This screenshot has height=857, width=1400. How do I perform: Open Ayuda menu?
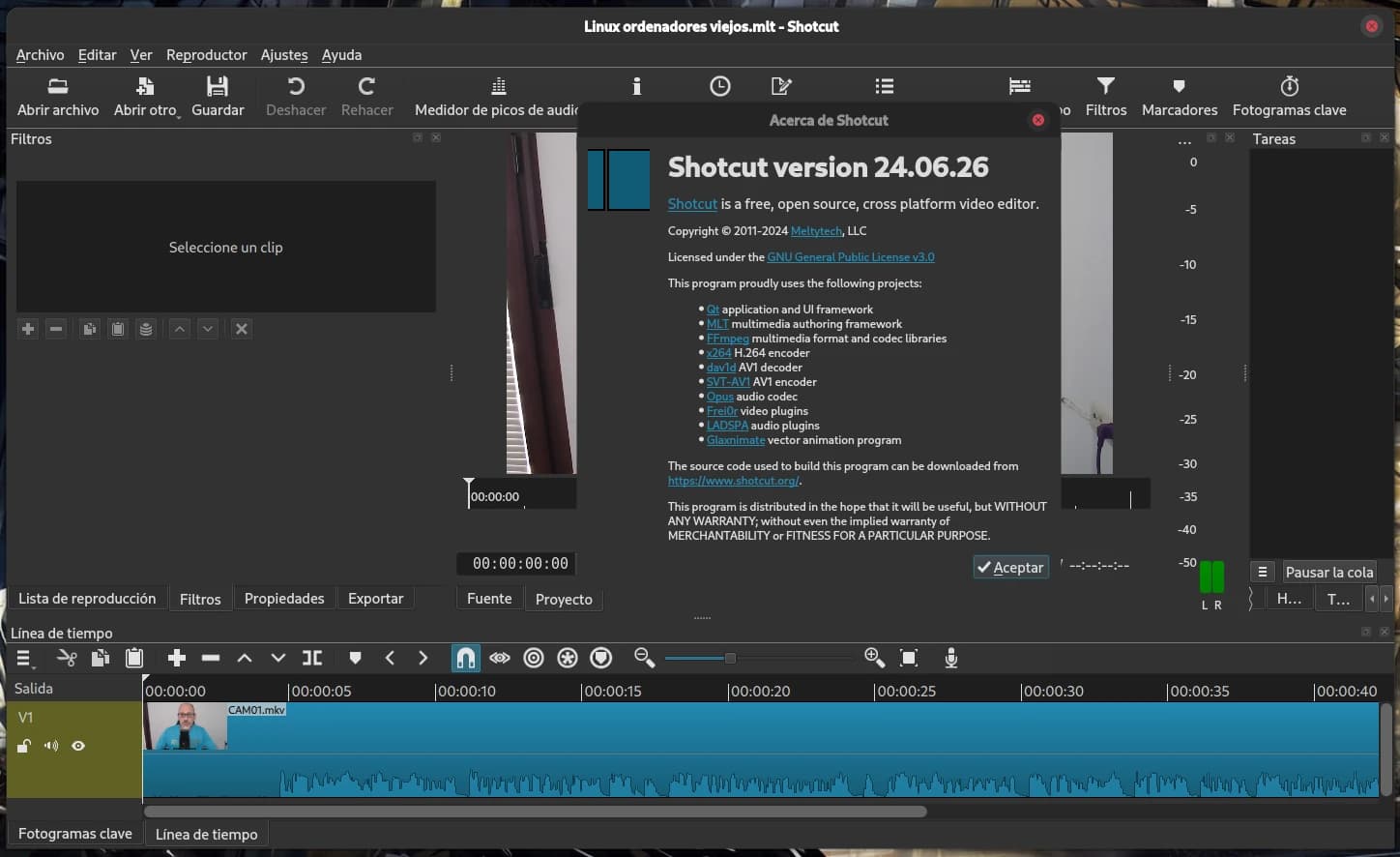[341, 55]
